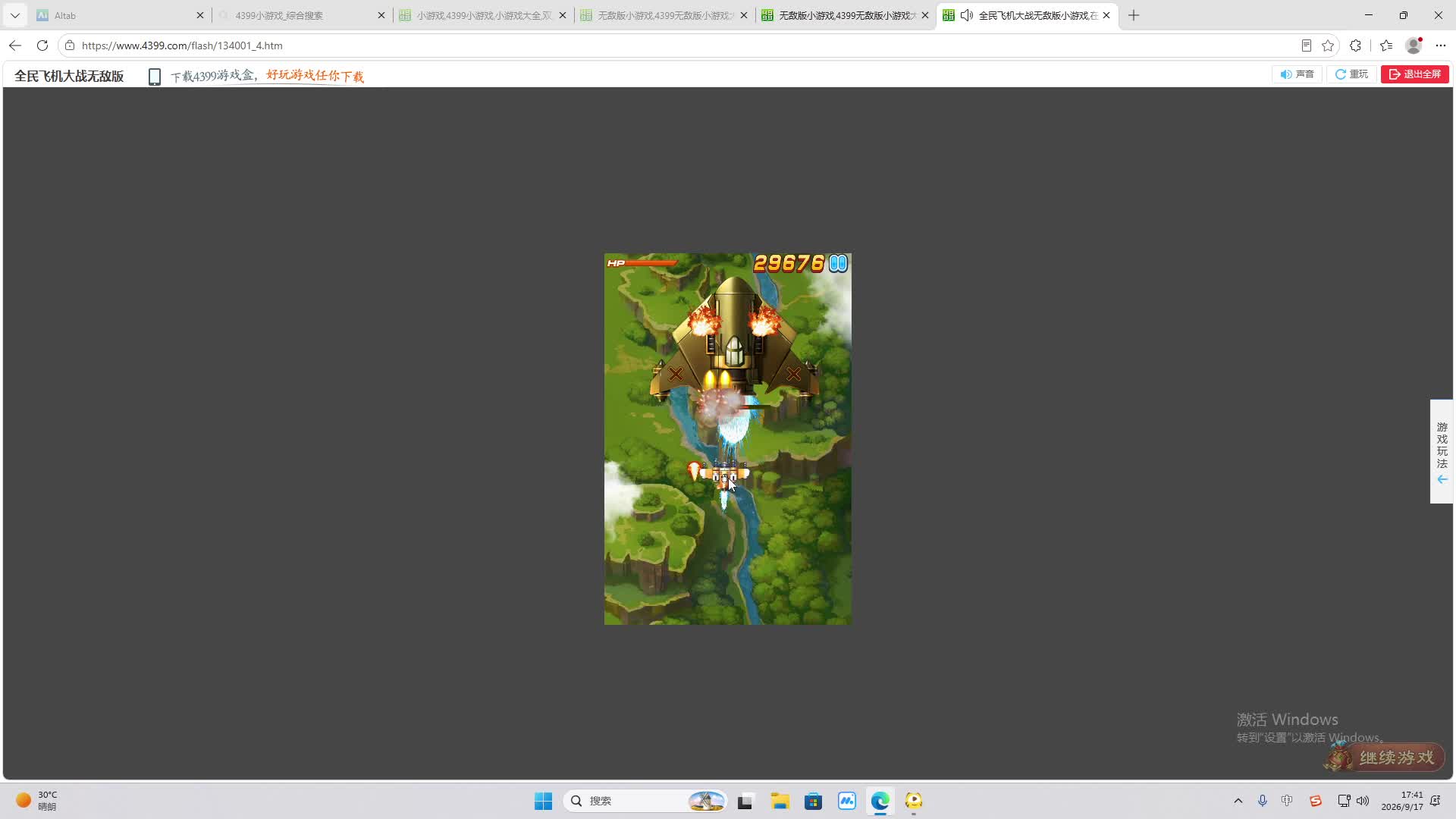Screen dimensions: 1456x819
Task: Close the 4399小游戏_综合搜索 tab
Action: pos(381,15)
